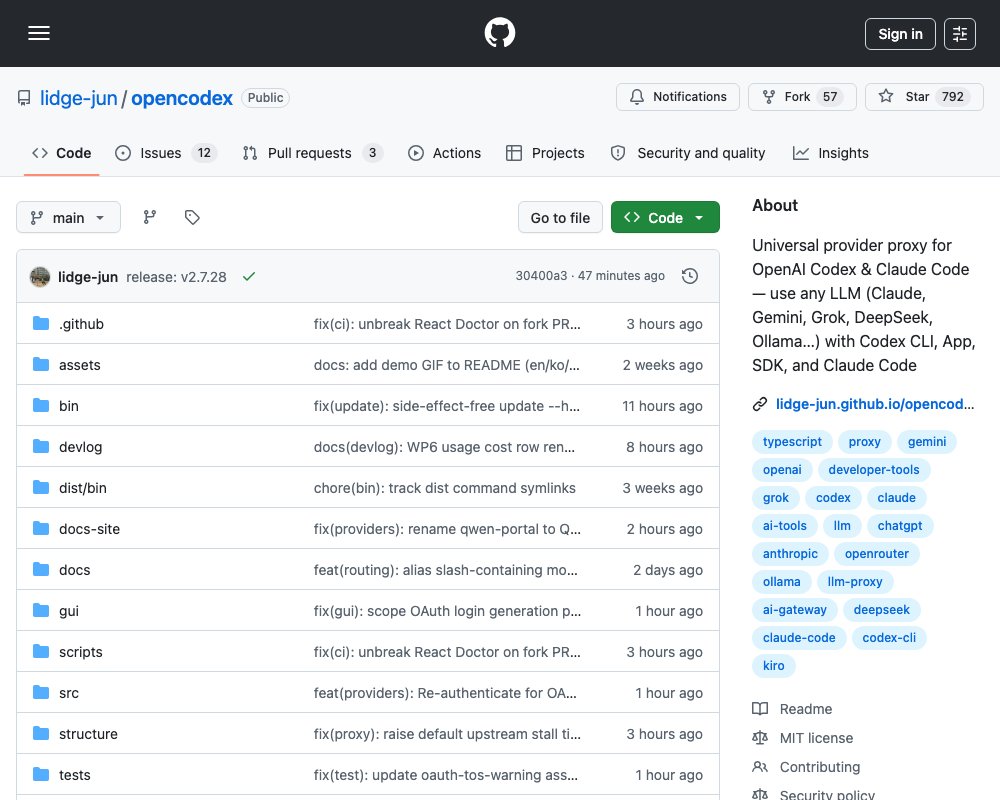
Task: Switch to the Pull requests tab
Action: [x=312, y=153]
